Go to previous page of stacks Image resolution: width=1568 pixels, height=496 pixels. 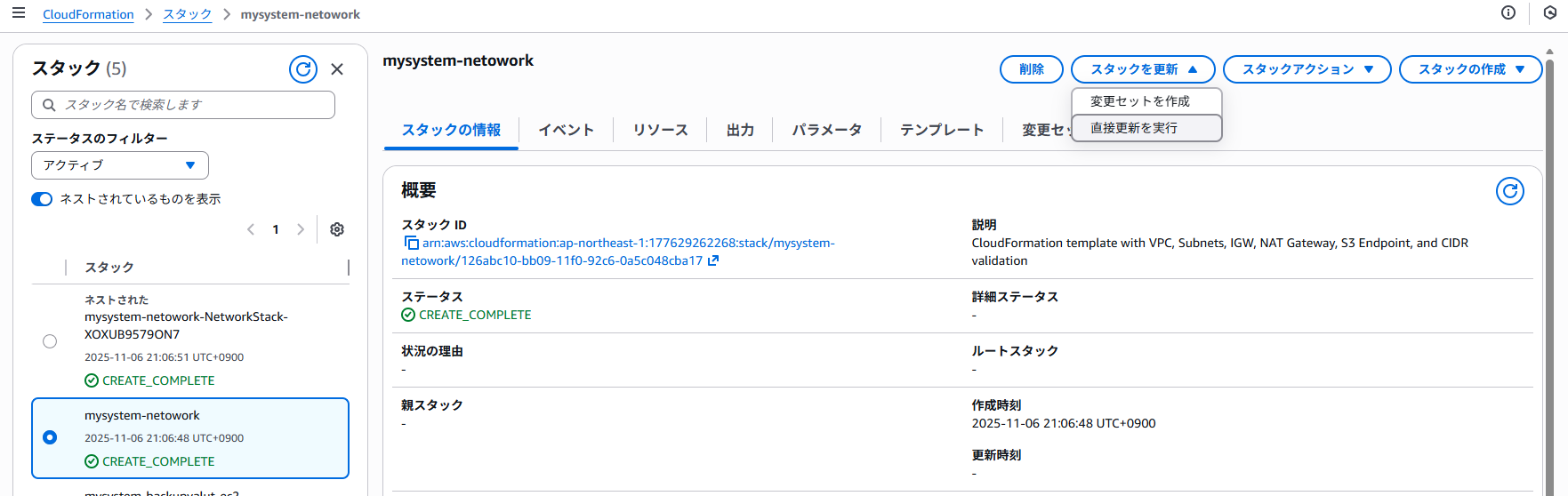click(251, 229)
